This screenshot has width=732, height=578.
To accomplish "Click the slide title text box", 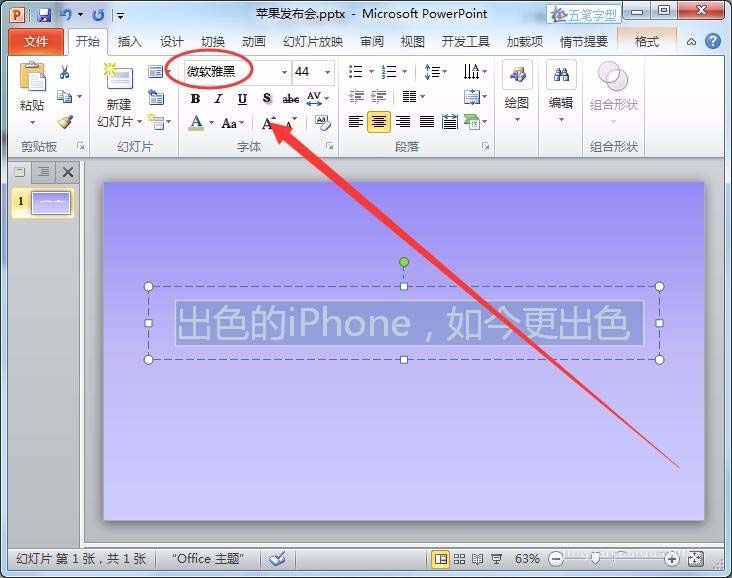I will click(404, 323).
